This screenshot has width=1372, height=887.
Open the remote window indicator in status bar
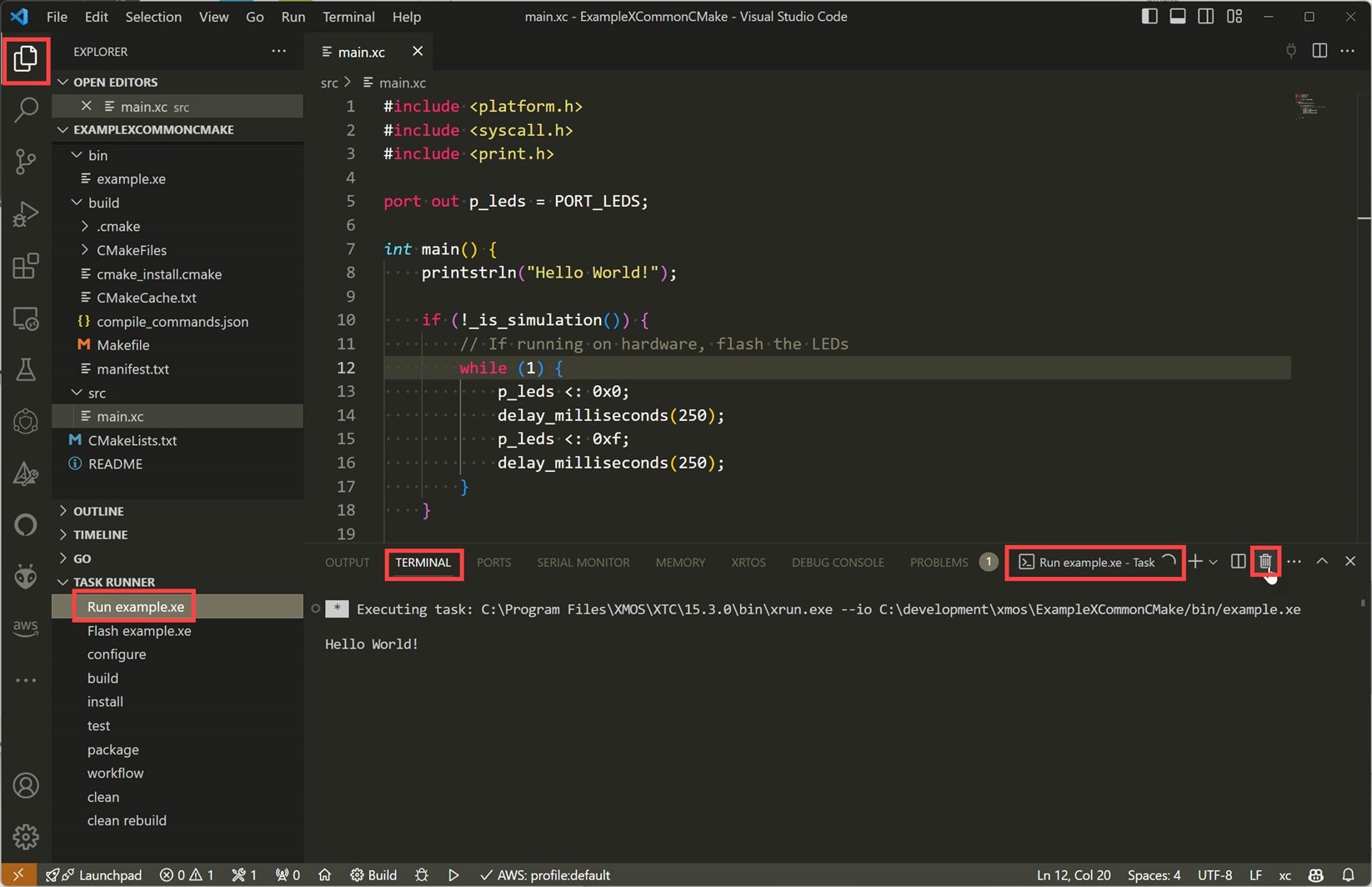coord(18,875)
